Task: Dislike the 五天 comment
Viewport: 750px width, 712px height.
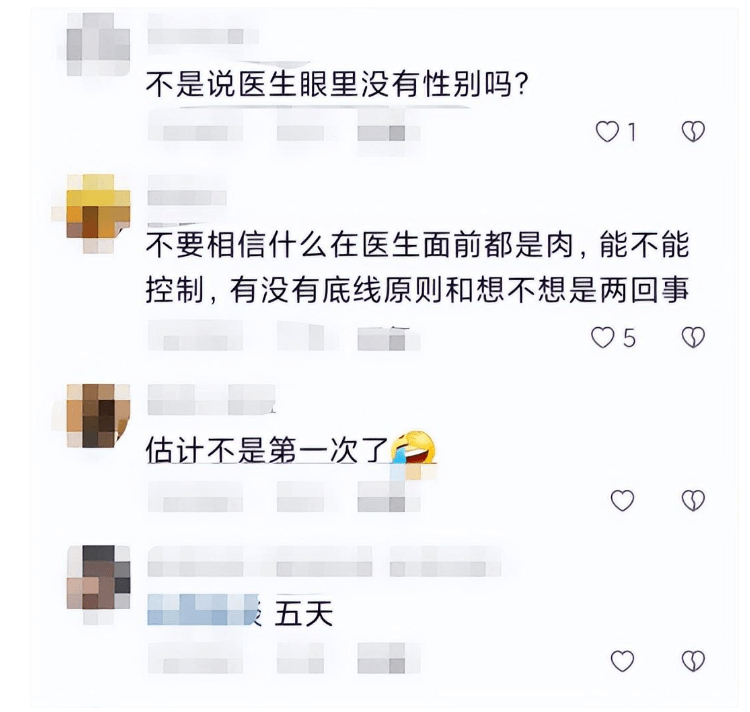Action: [x=693, y=661]
